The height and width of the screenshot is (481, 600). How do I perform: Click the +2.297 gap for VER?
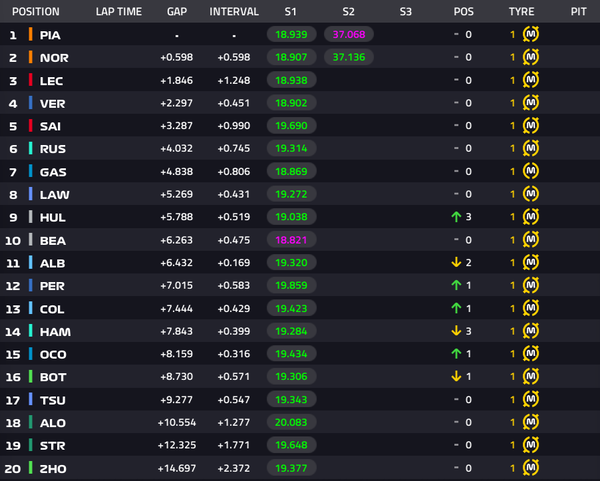[x=176, y=103]
